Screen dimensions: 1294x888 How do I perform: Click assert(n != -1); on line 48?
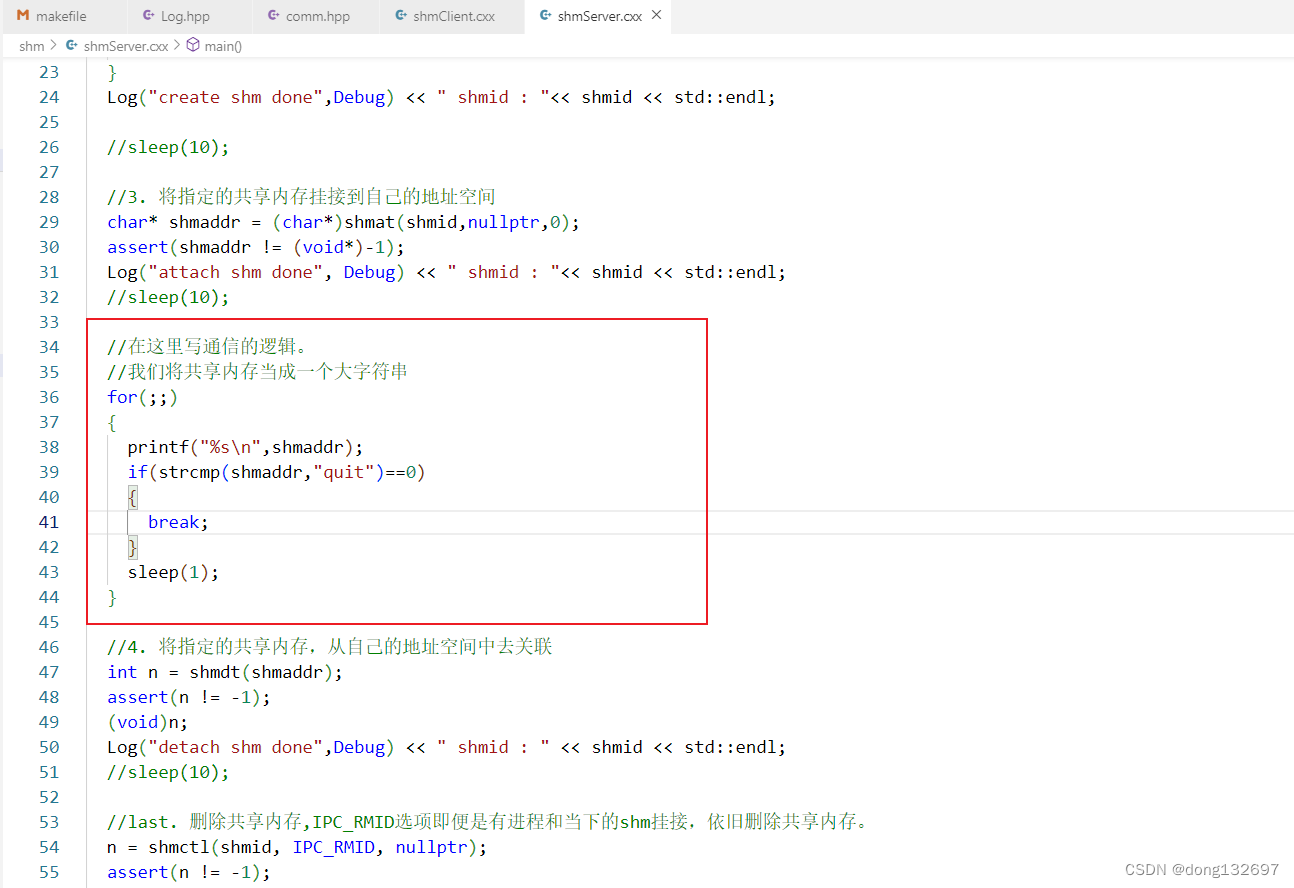coord(189,697)
